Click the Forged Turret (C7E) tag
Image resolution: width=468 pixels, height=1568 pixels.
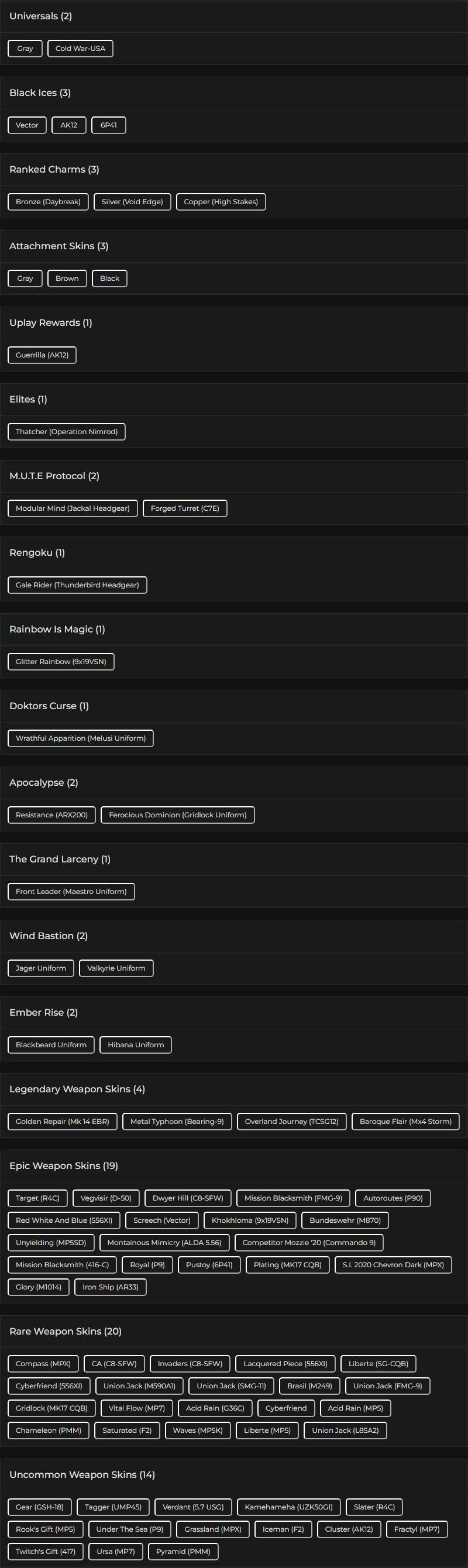click(185, 509)
